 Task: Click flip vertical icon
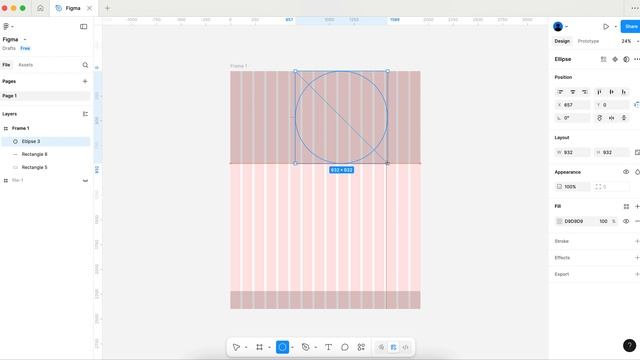tap(624, 118)
